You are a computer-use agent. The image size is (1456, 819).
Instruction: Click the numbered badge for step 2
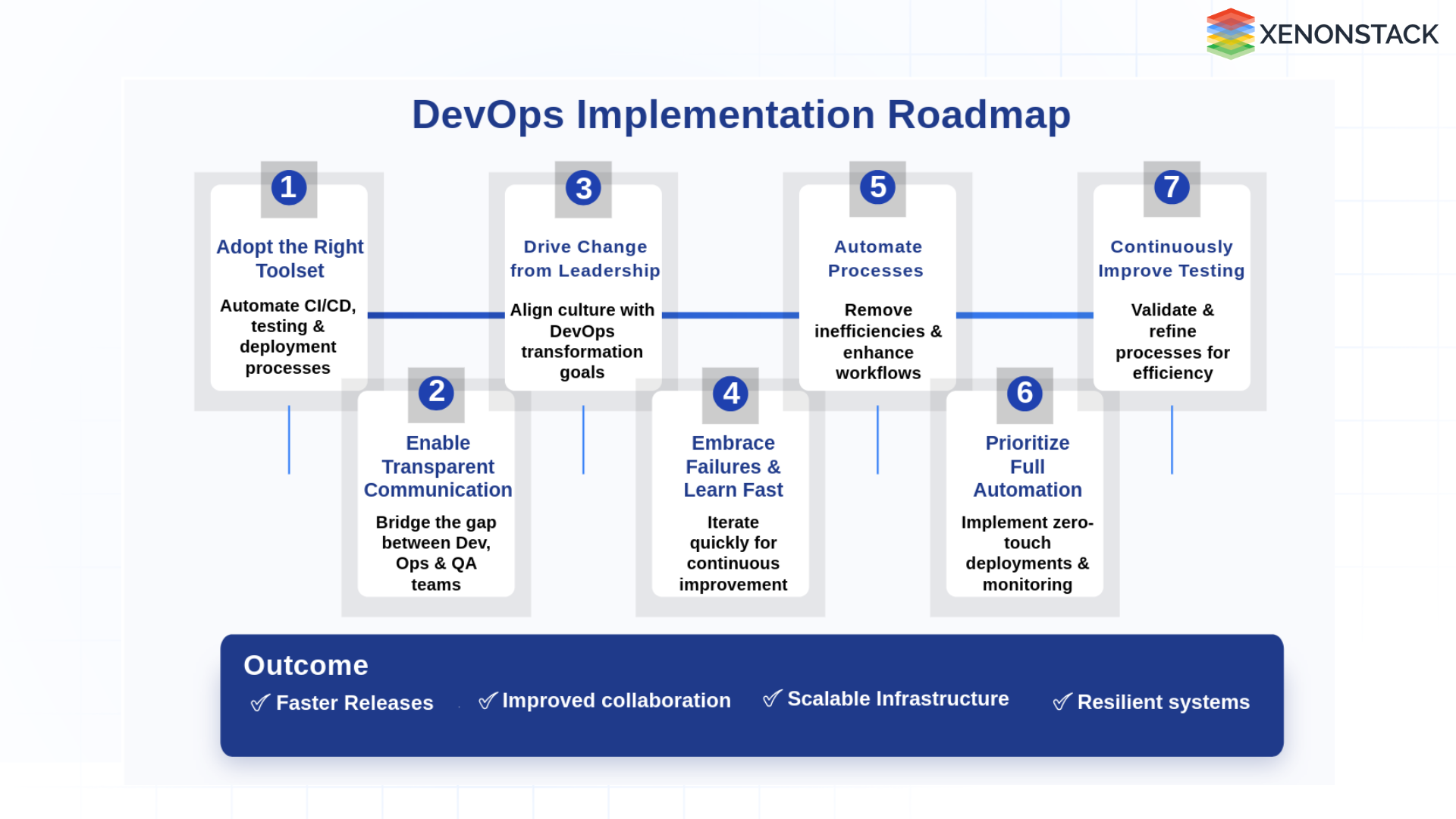436,394
